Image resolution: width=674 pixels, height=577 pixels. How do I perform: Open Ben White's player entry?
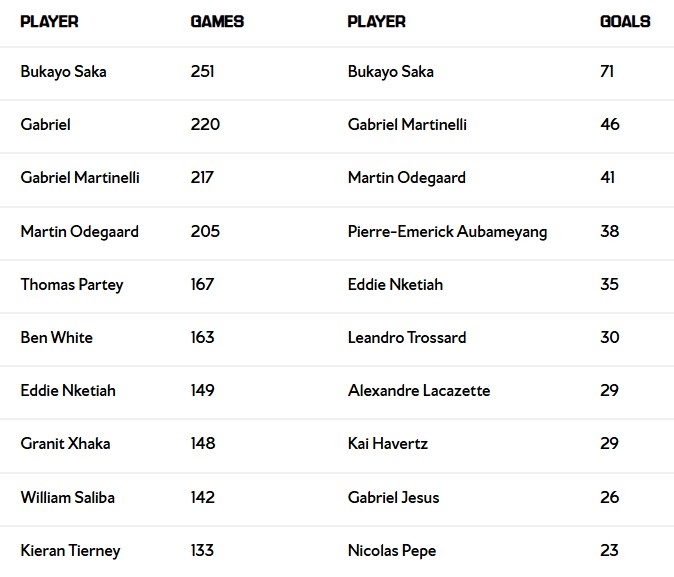(57, 337)
